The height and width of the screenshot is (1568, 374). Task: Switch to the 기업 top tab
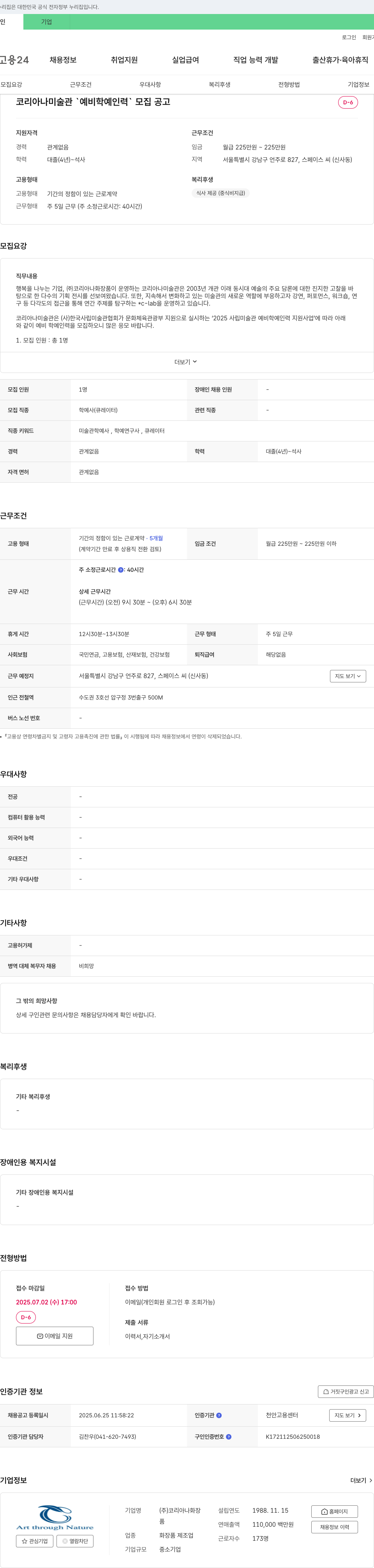tap(46, 22)
